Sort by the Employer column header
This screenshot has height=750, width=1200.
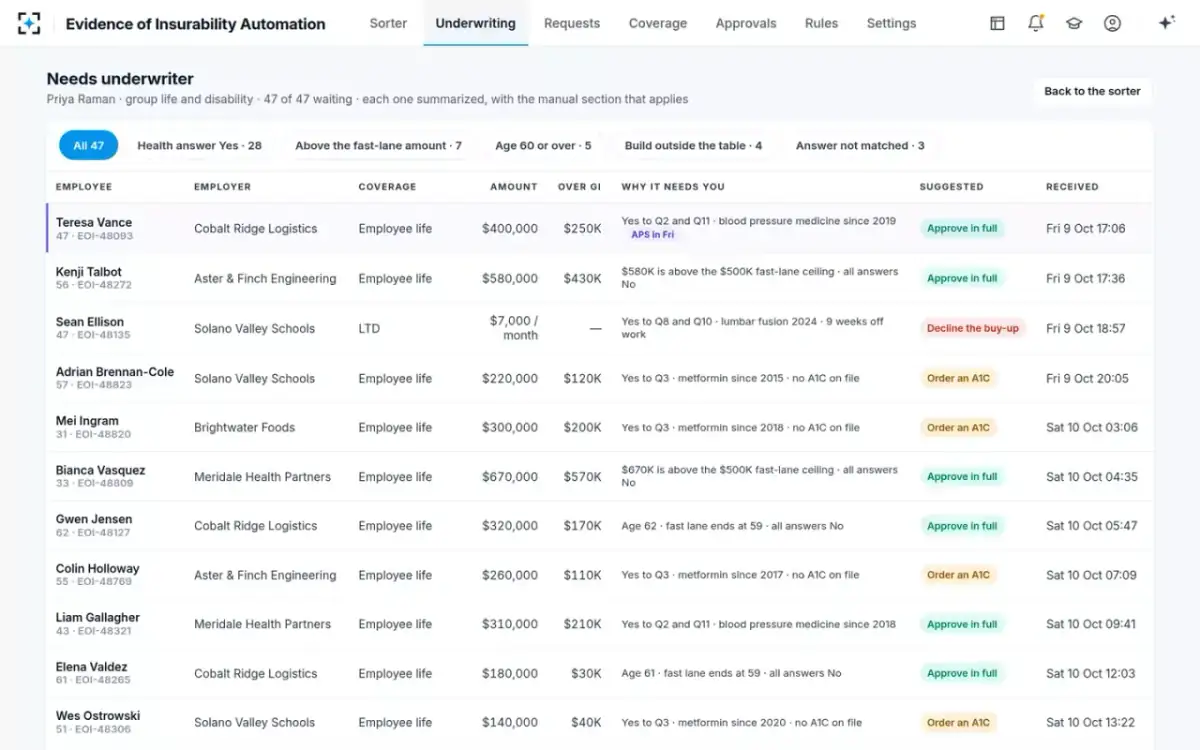tap(222, 187)
